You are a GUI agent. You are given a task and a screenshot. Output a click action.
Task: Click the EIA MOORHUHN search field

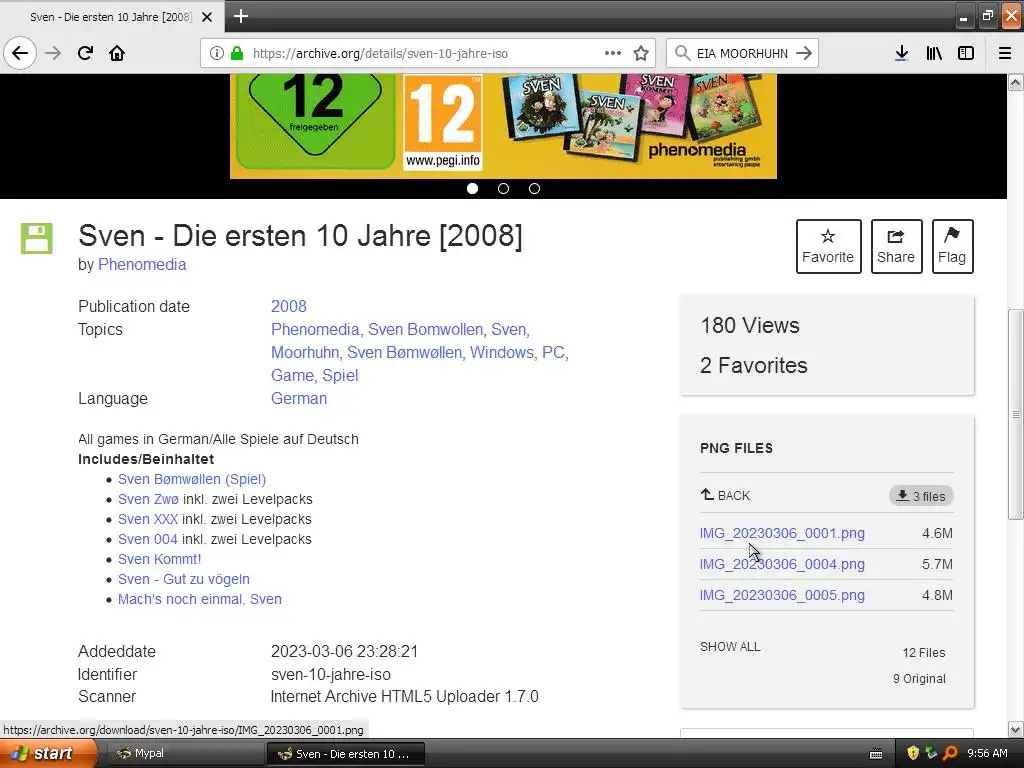click(742, 53)
